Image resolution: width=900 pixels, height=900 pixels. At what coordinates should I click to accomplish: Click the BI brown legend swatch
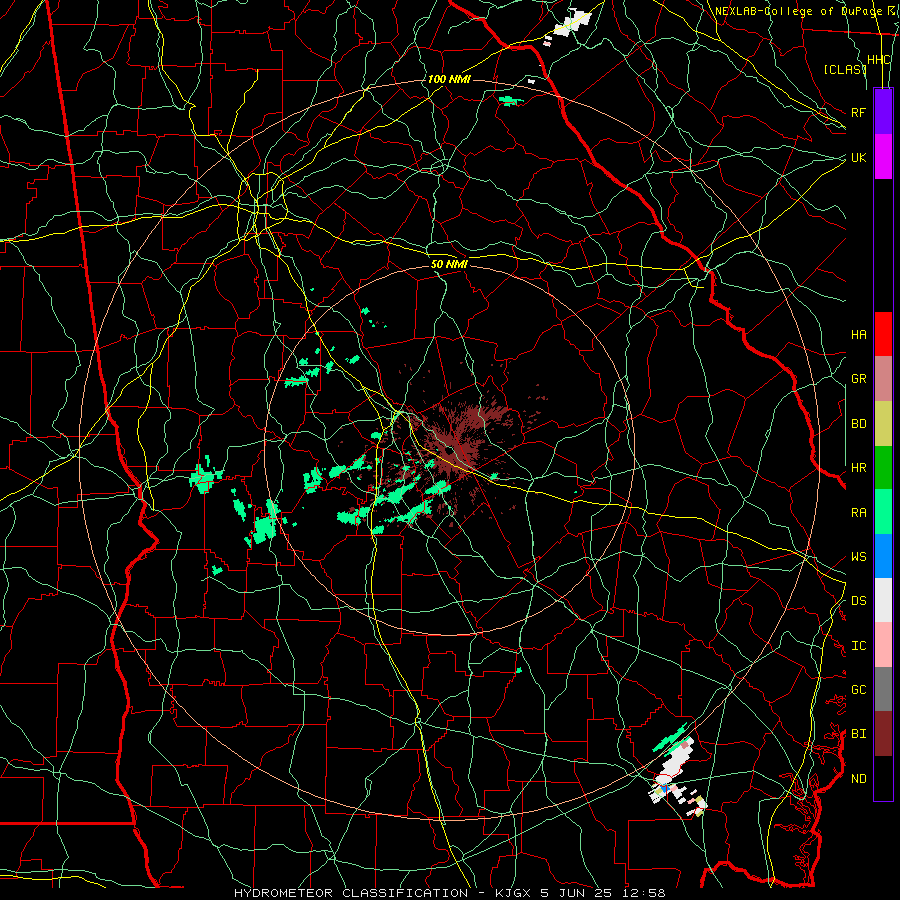pyautogui.click(x=883, y=734)
